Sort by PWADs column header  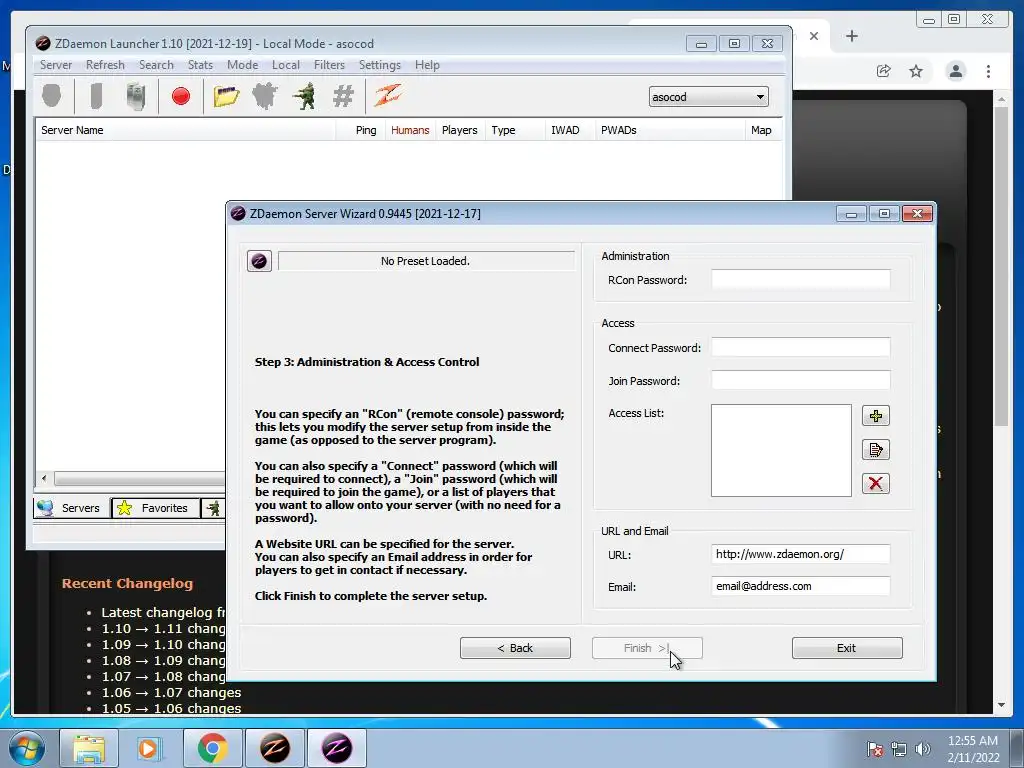coord(670,130)
